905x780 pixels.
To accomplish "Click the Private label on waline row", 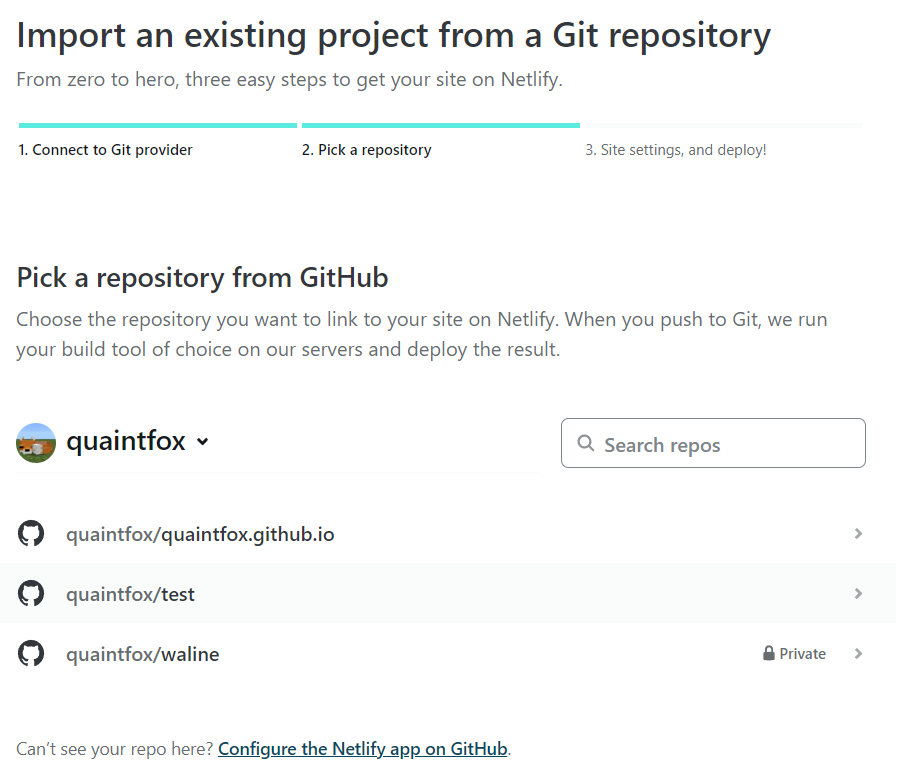I will pos(802,654).
